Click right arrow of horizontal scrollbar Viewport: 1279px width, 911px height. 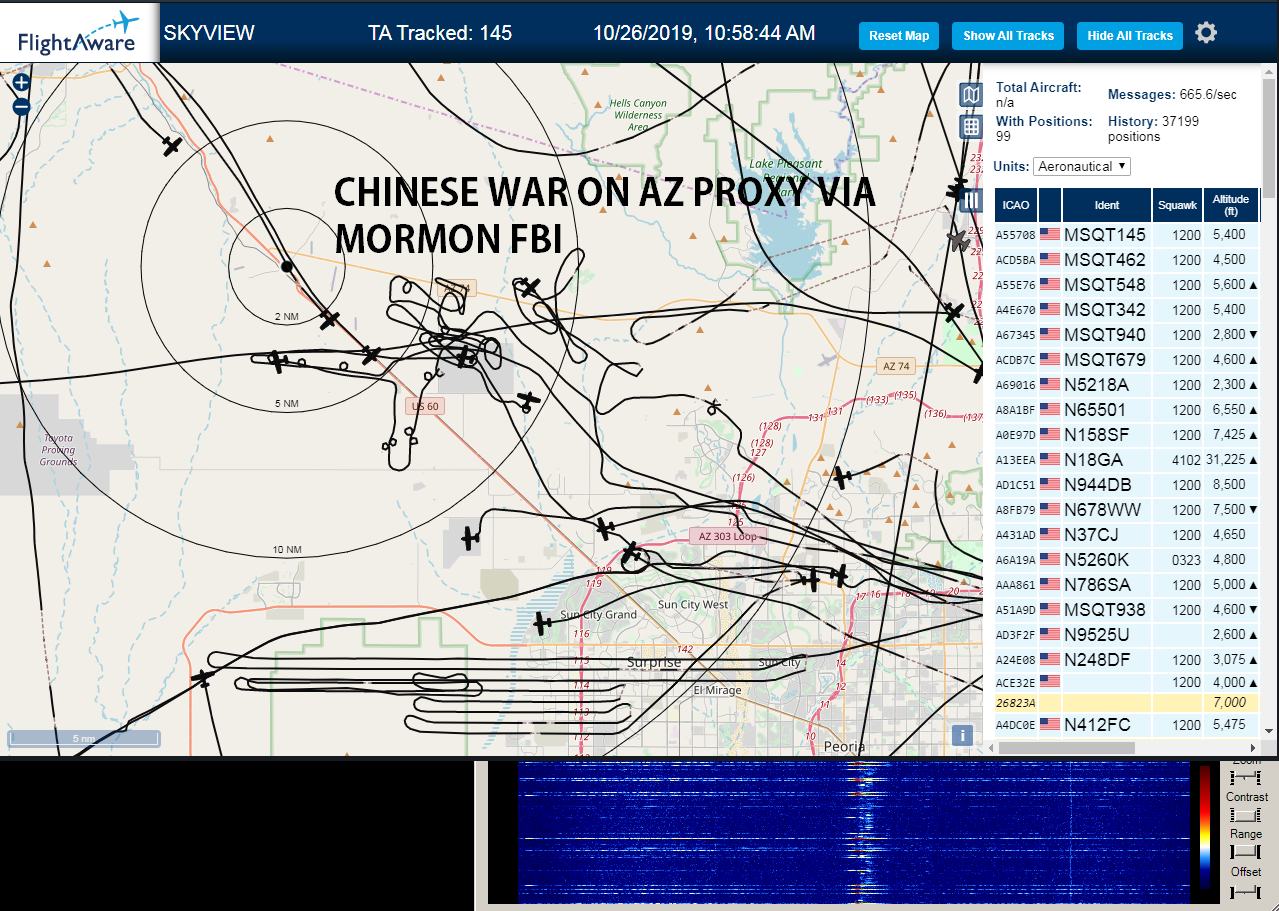pos(1253,747)
